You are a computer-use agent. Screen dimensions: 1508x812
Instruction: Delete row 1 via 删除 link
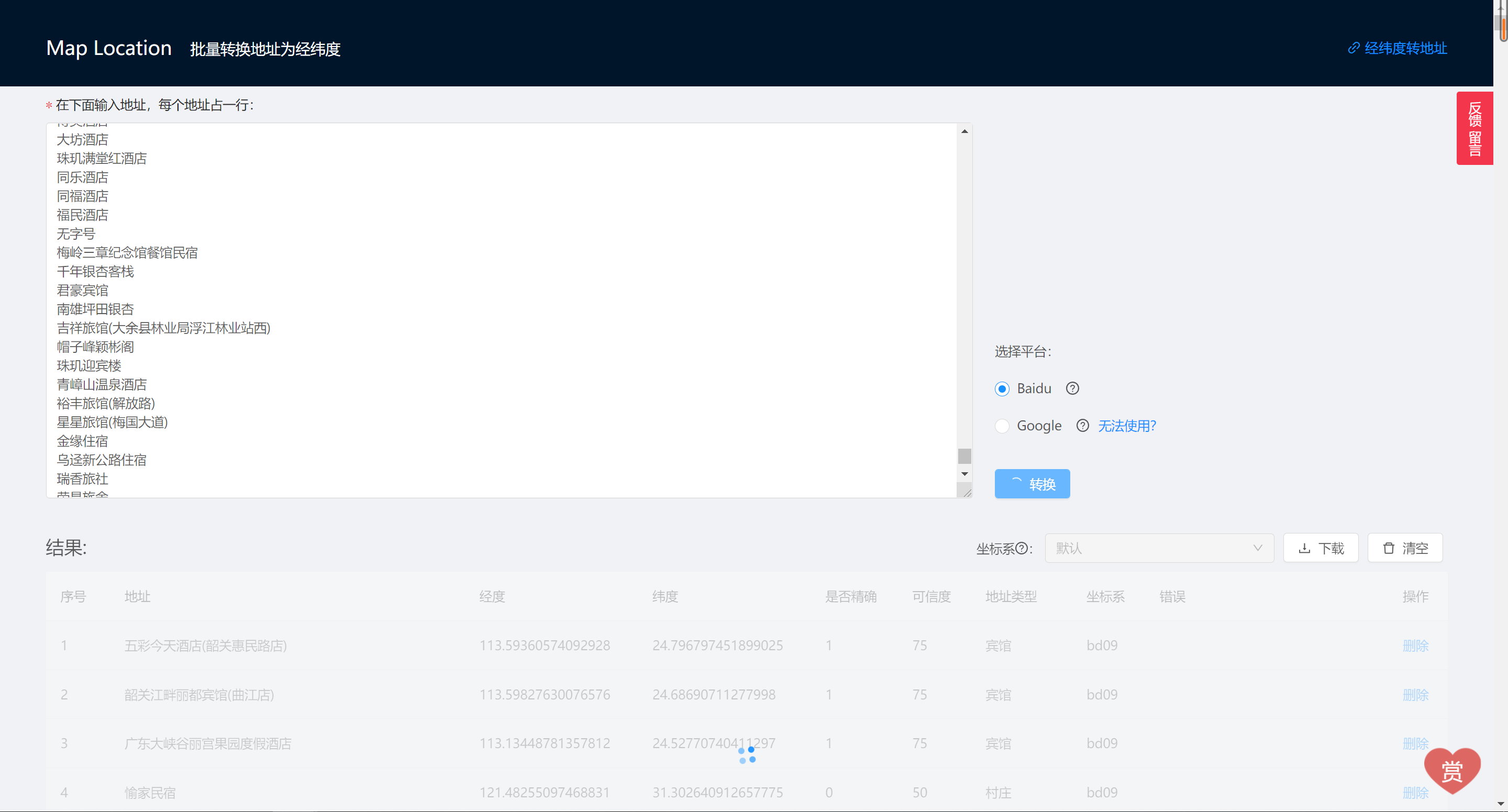pos(1415,646)
